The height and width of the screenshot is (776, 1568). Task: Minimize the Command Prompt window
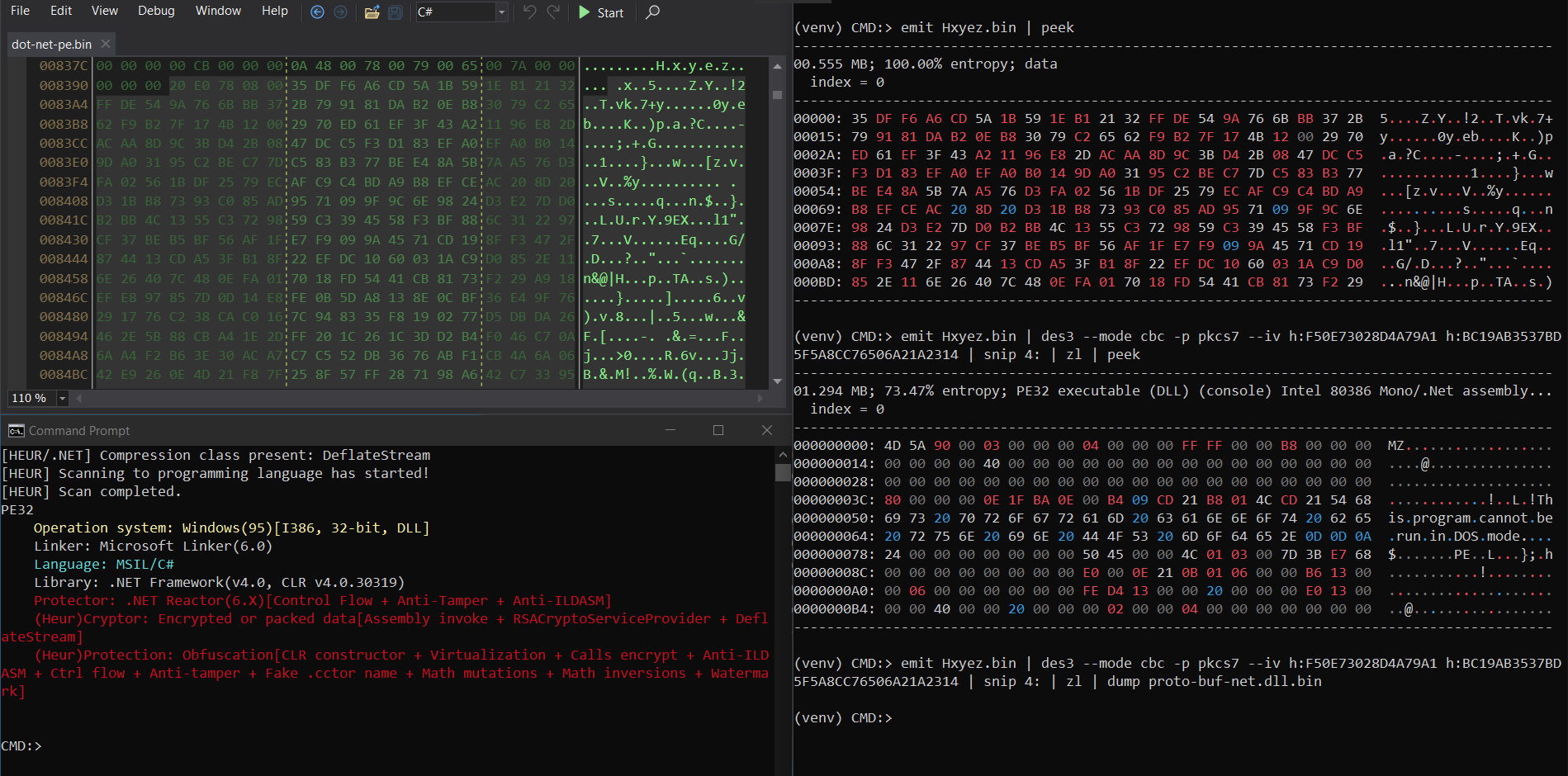pyautogui.click(x=670, y=430)
